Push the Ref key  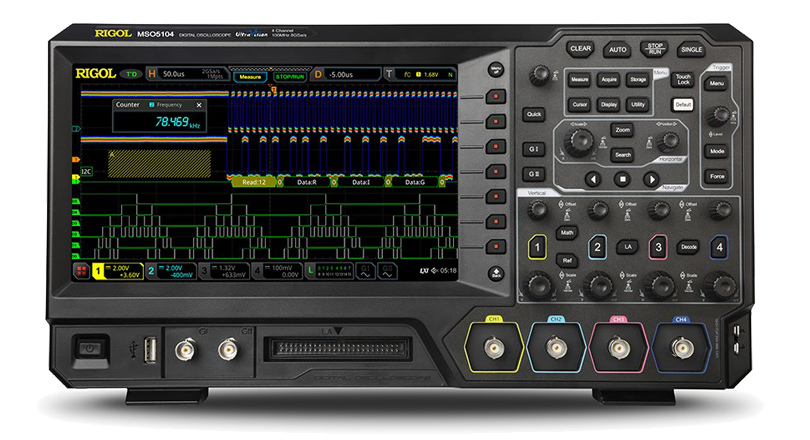click(x=567, y=261)
